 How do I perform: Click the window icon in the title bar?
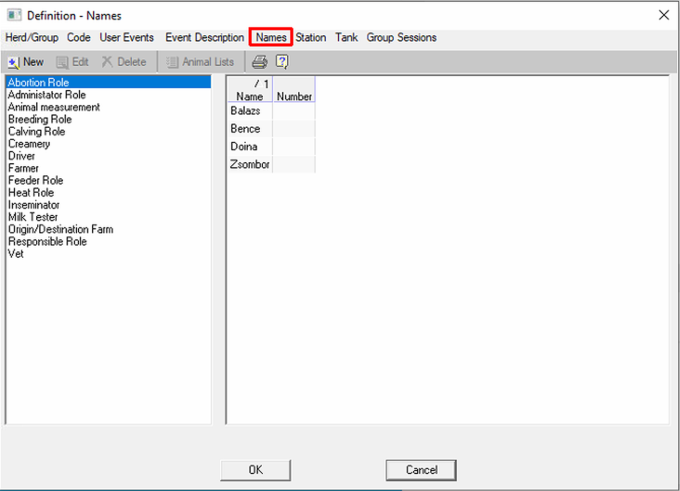click(x=14, y=15)
